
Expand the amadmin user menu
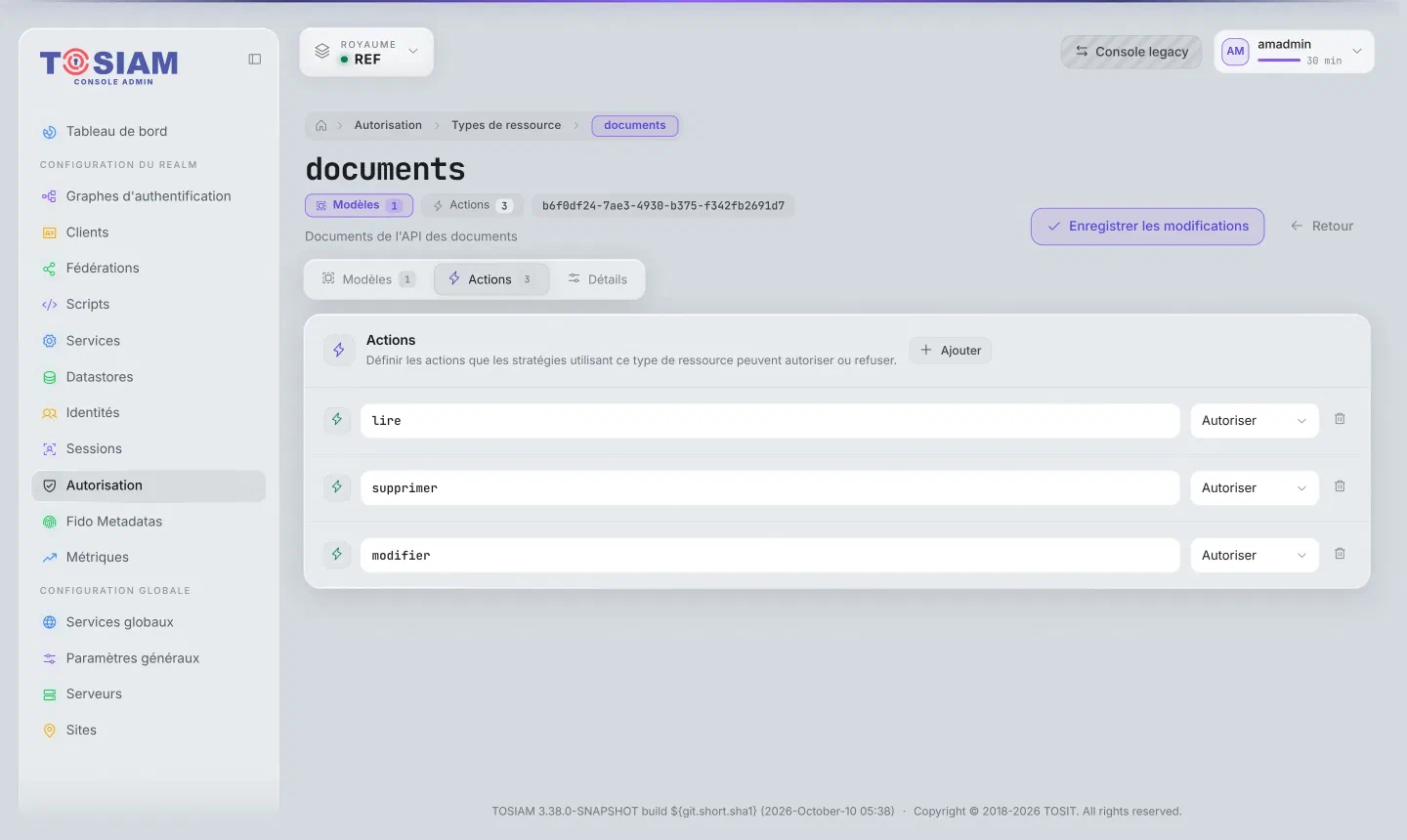pos(1294,52)
